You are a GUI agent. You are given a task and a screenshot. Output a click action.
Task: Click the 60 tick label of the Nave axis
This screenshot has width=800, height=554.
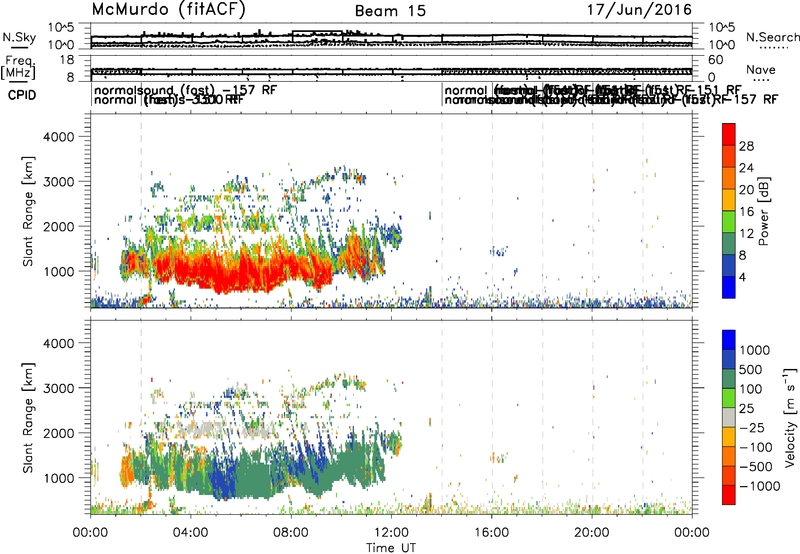716,60
